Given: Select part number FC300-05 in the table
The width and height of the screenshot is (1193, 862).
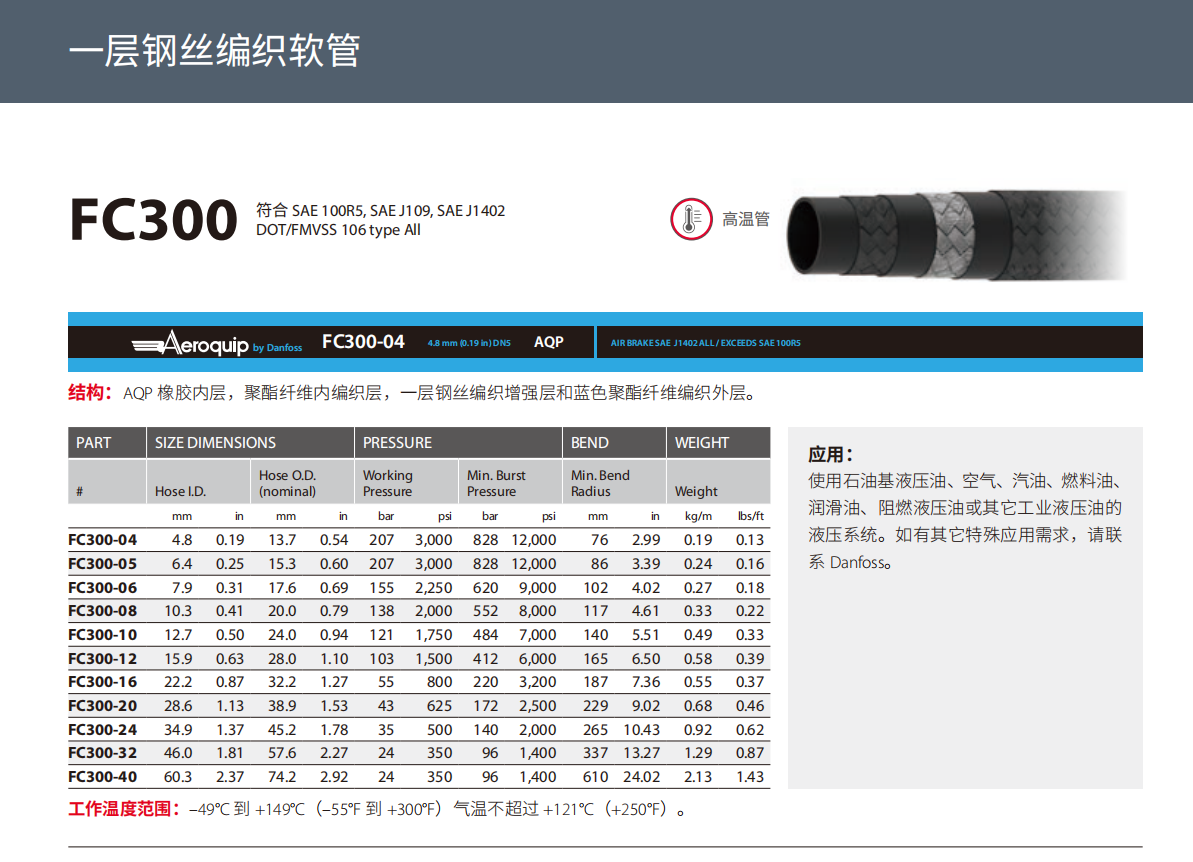Looking at the screenshot, I should click(x=103, y=564).
